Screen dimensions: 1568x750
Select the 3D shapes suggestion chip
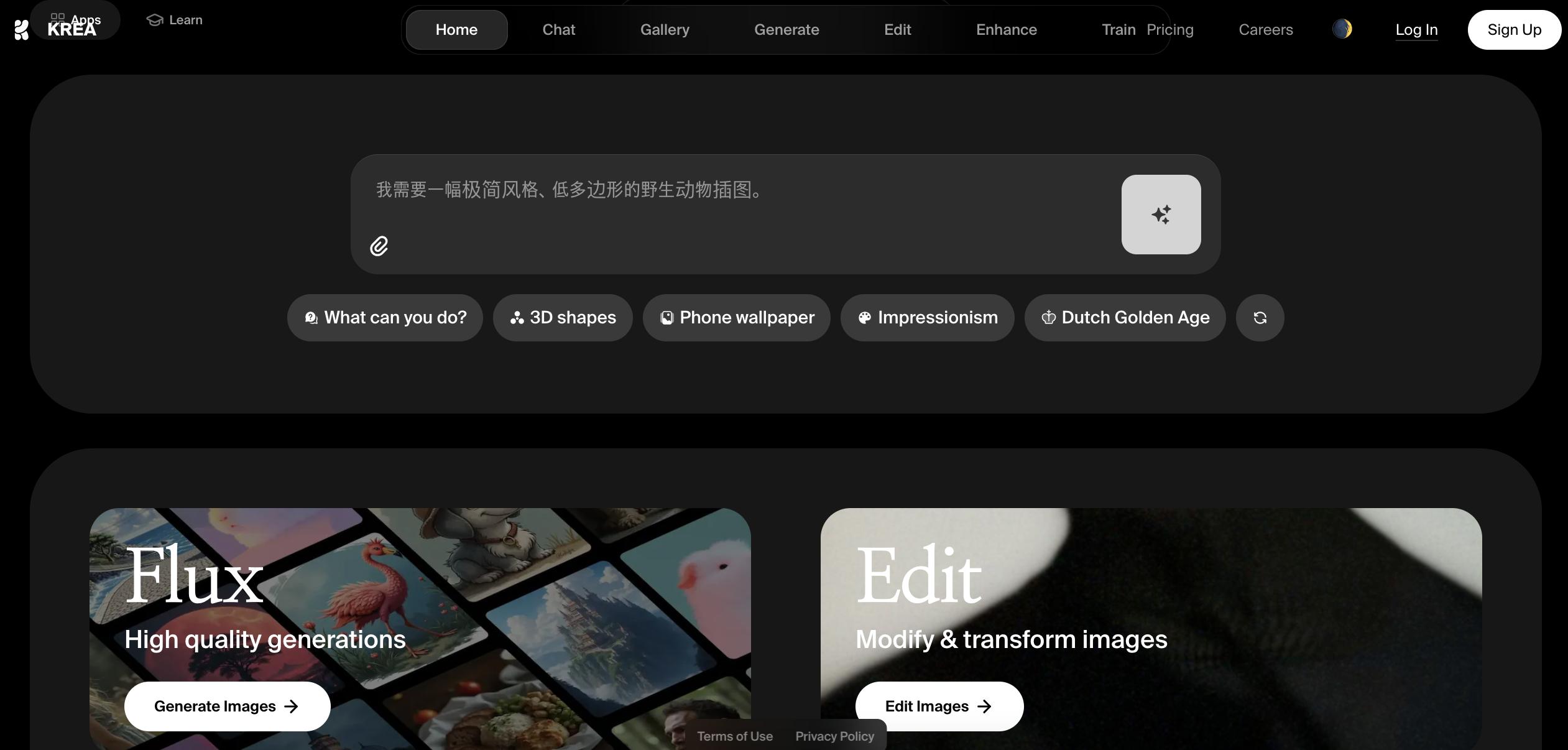click(563, 318)
